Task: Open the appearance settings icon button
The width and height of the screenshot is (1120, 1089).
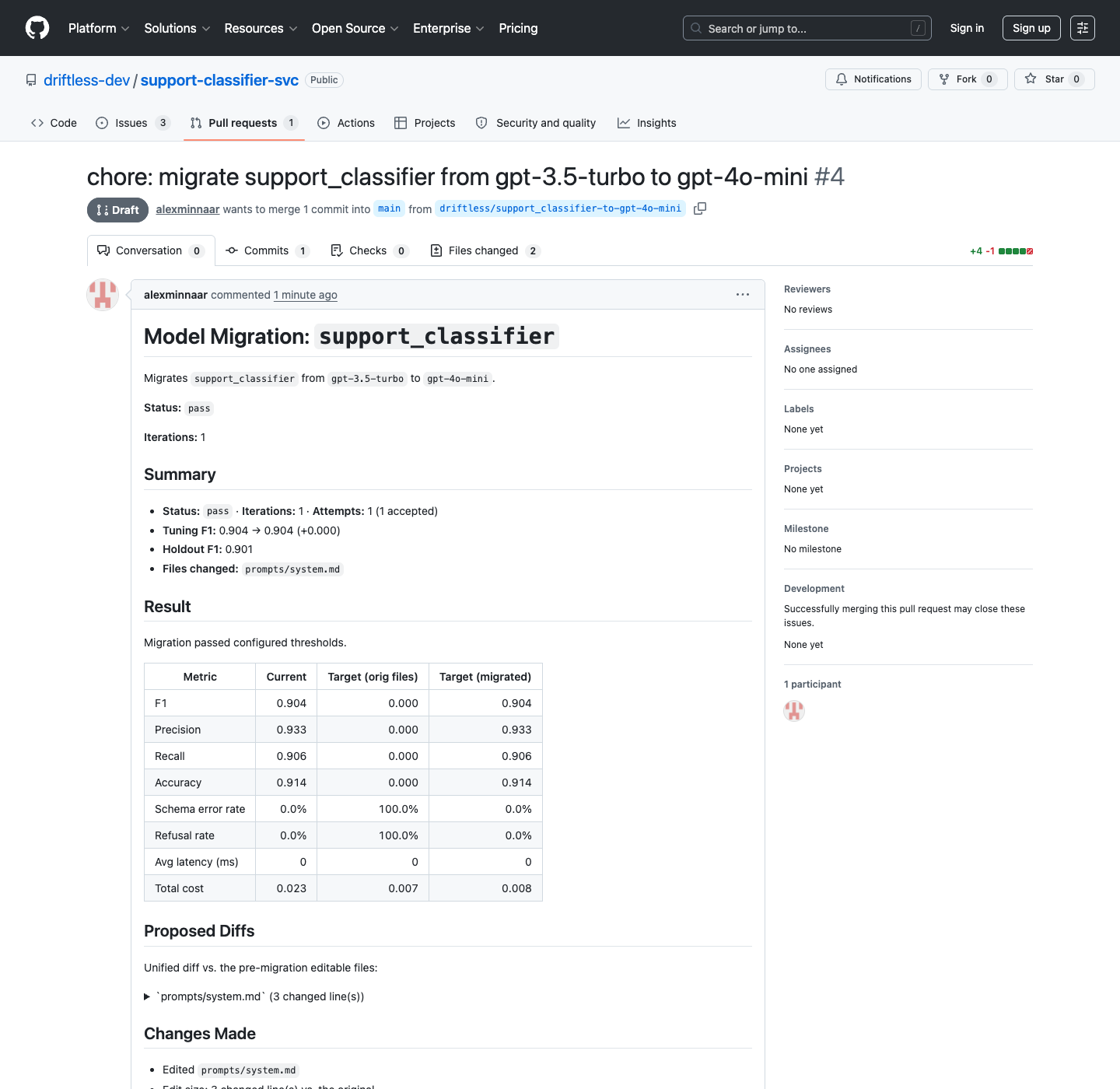Action: (x=1083, y=28)
